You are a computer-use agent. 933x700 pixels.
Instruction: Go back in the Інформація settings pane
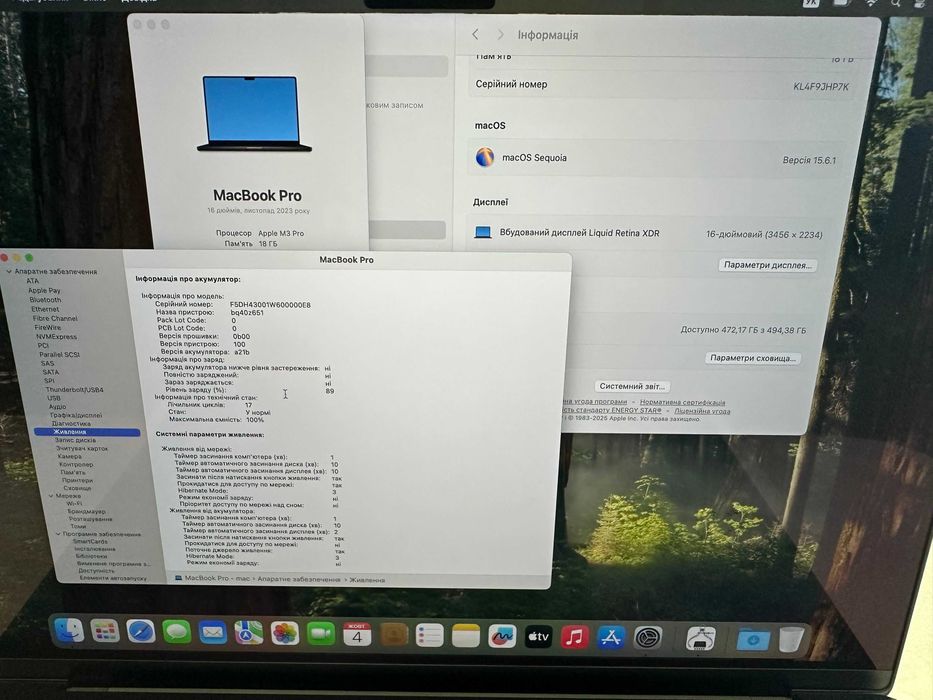click(x=475, y=34)
